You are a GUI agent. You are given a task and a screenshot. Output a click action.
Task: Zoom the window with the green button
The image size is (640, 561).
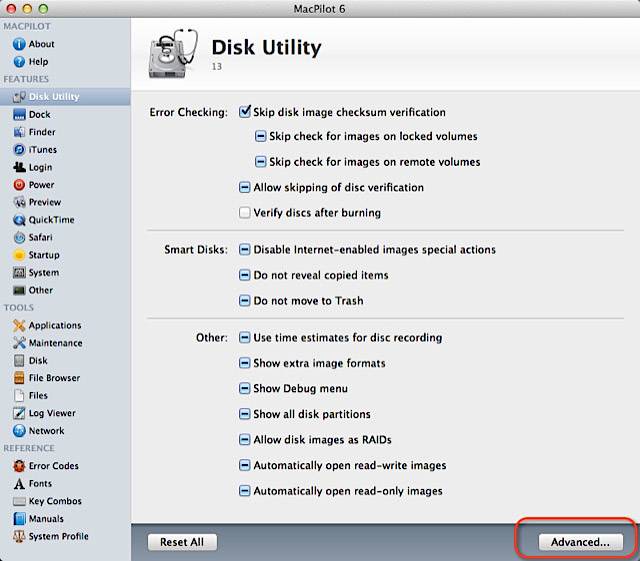[43, 9]
